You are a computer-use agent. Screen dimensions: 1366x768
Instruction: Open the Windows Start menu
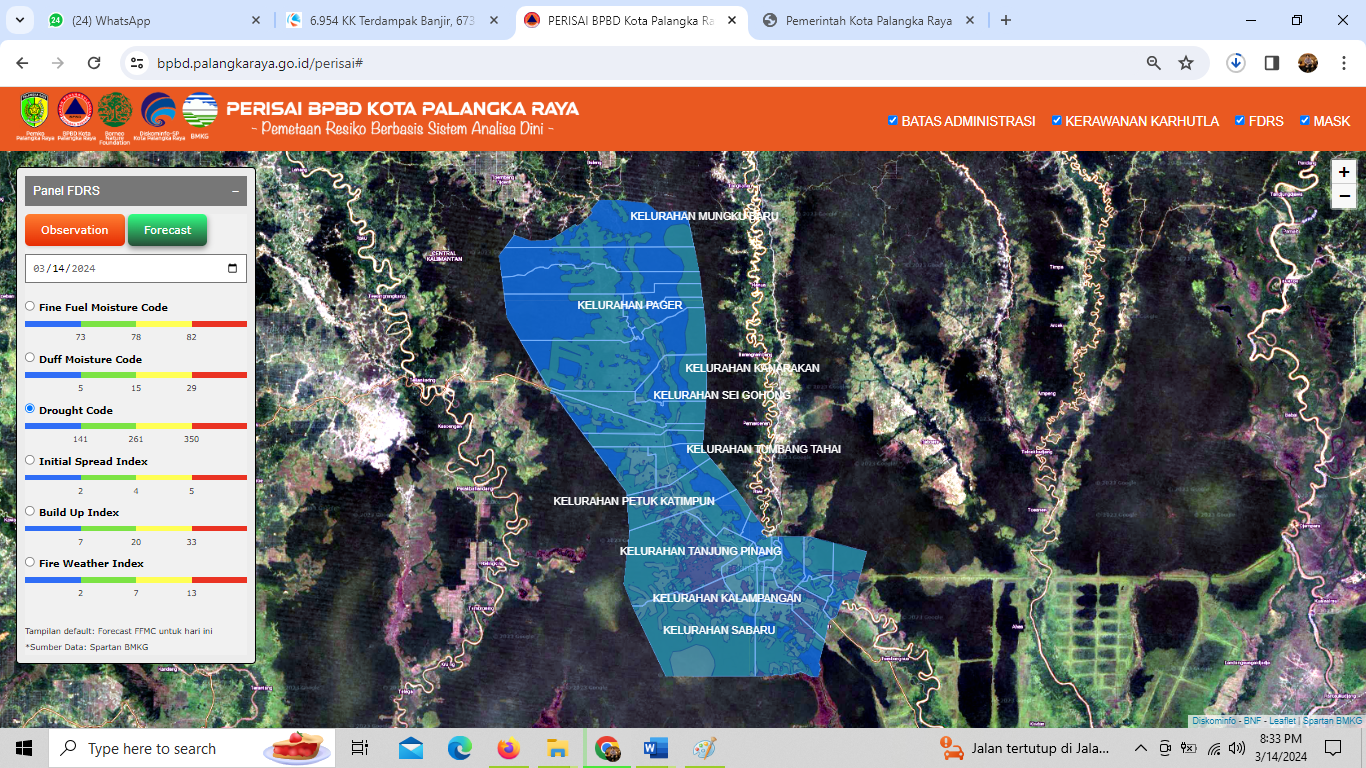24,748
